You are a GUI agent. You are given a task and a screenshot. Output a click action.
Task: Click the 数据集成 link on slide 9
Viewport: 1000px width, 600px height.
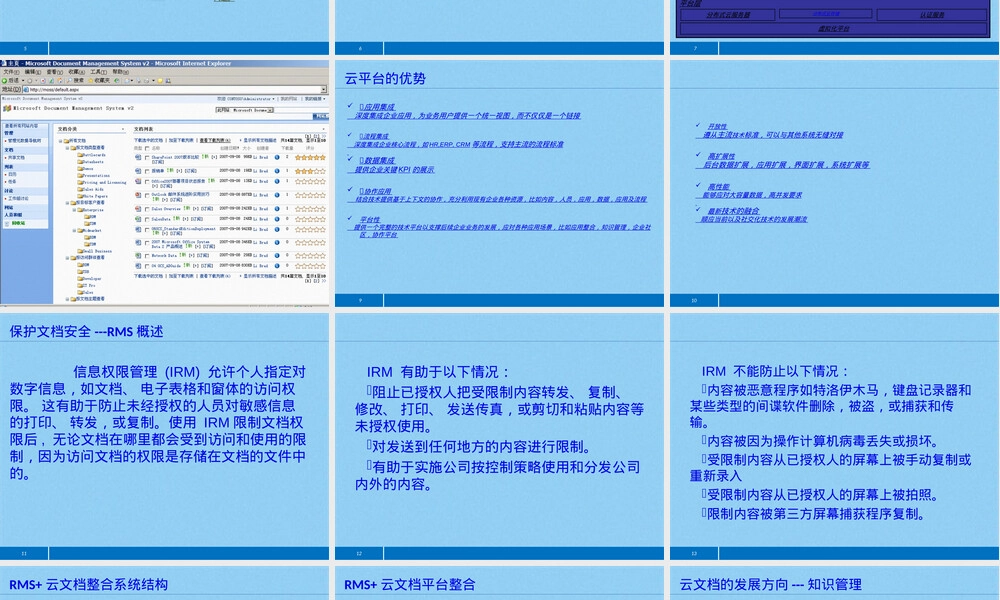click(377, 160)
